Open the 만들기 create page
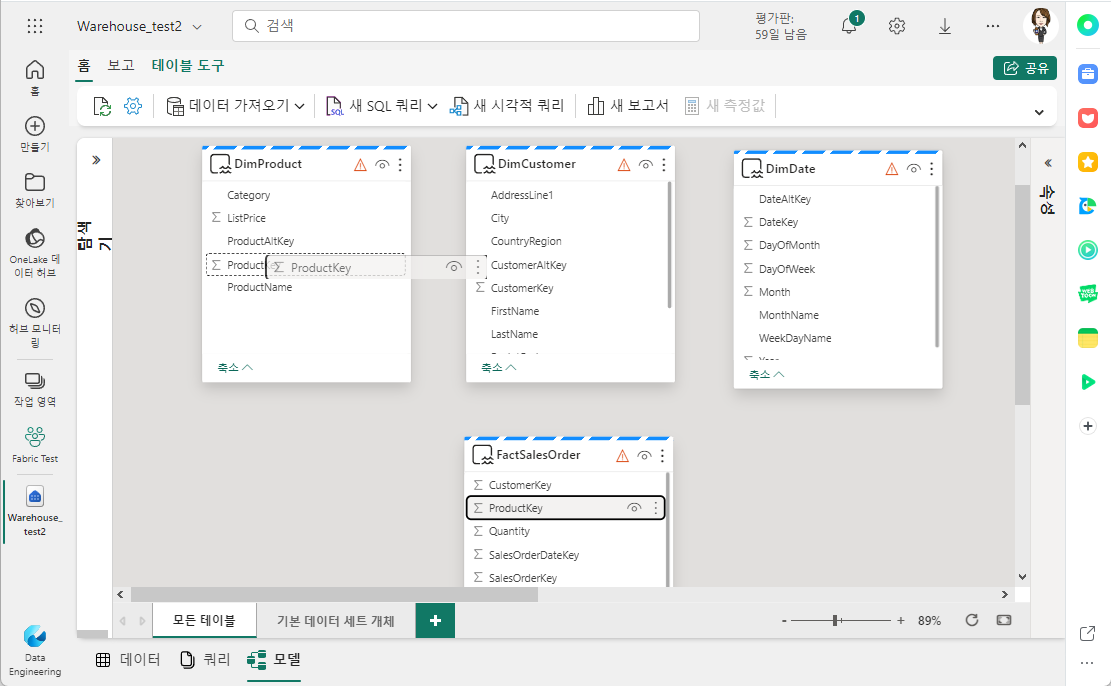This screenshot has width=1111, height=686. pyautogui.click(x=35, y=134)
